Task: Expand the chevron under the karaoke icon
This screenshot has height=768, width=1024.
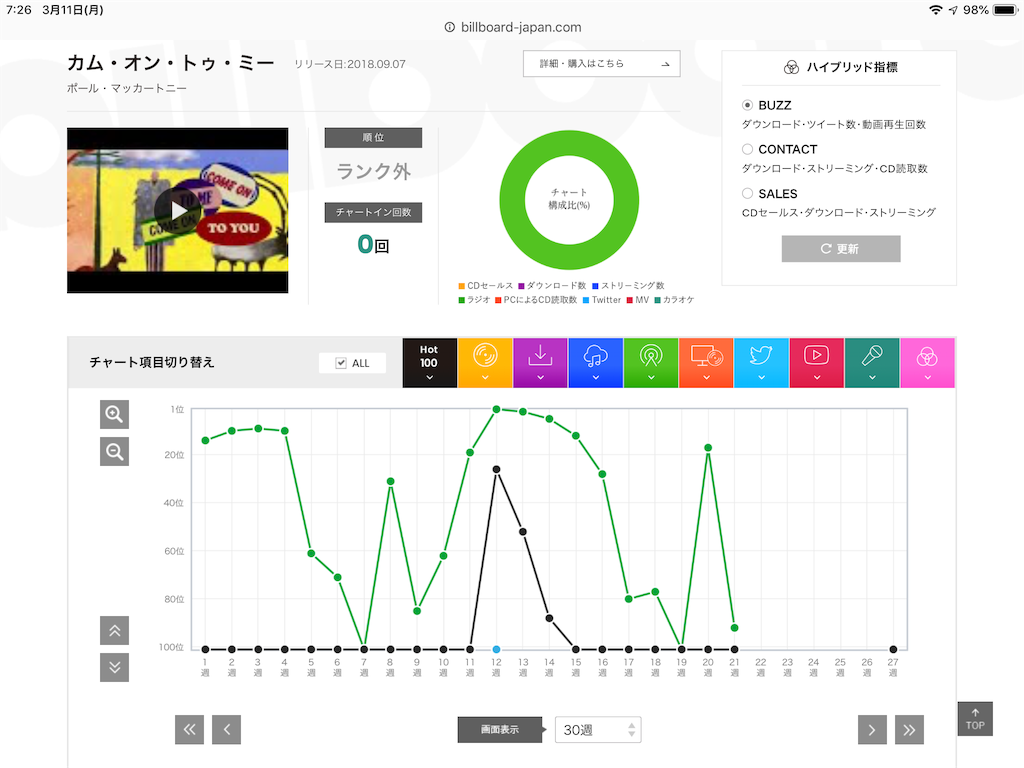Action: coord(872,377)
